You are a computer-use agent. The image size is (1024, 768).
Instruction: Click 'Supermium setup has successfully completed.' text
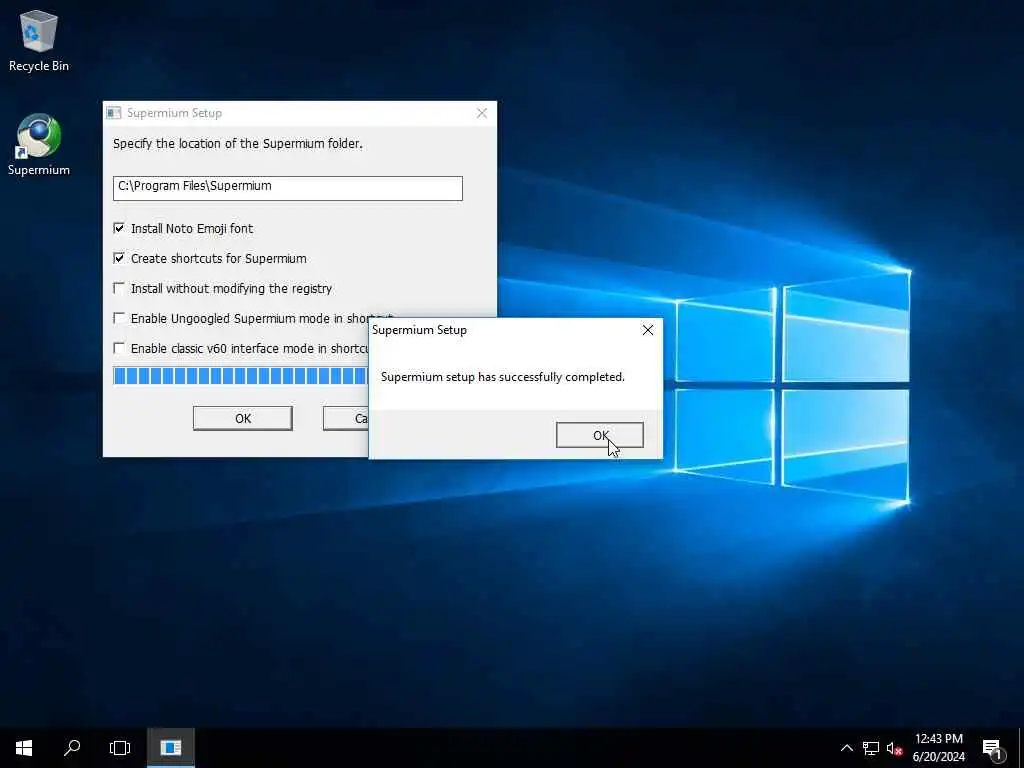pos(503,377)
